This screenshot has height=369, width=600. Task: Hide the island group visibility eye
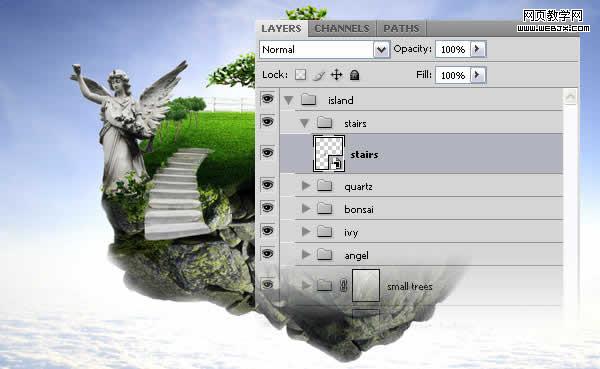click(x=267, y=99)
